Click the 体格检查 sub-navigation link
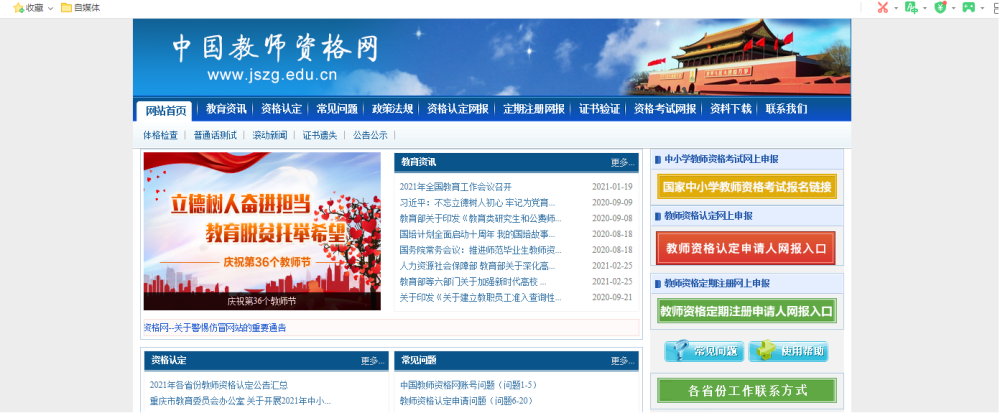This screenshot has height=413, width=1000. [161, 135]
